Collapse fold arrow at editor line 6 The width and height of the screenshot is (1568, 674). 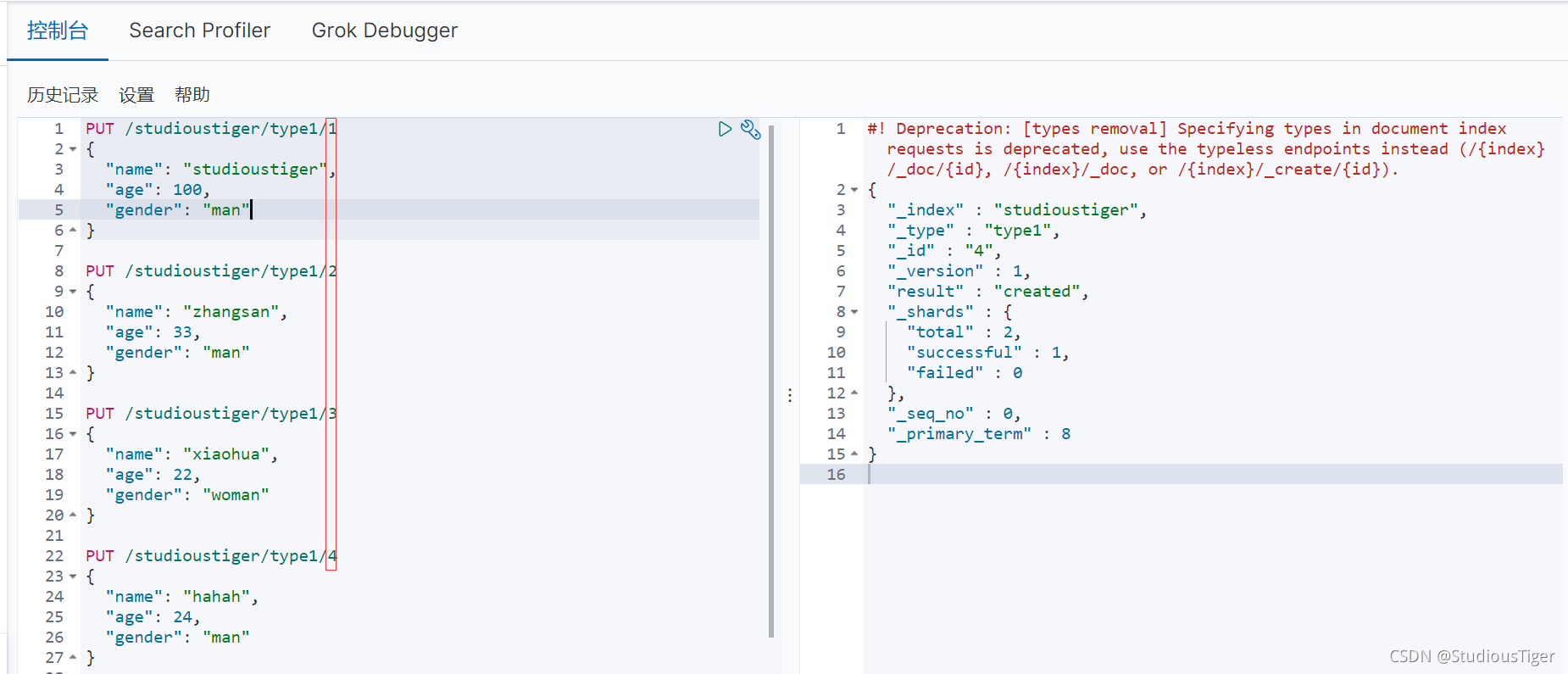pos(73,231)
